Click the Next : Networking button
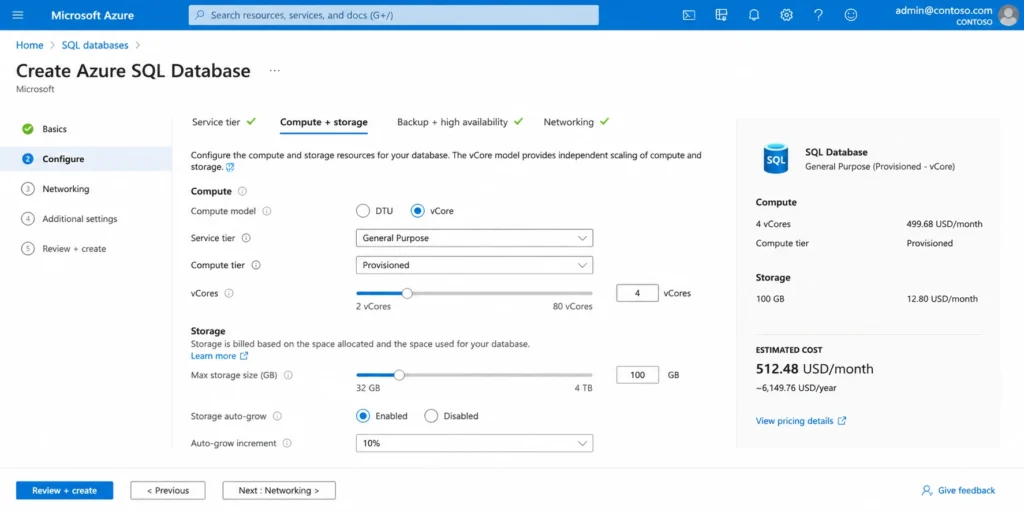Screen dimensions: 1024x512 coord(279,490)
